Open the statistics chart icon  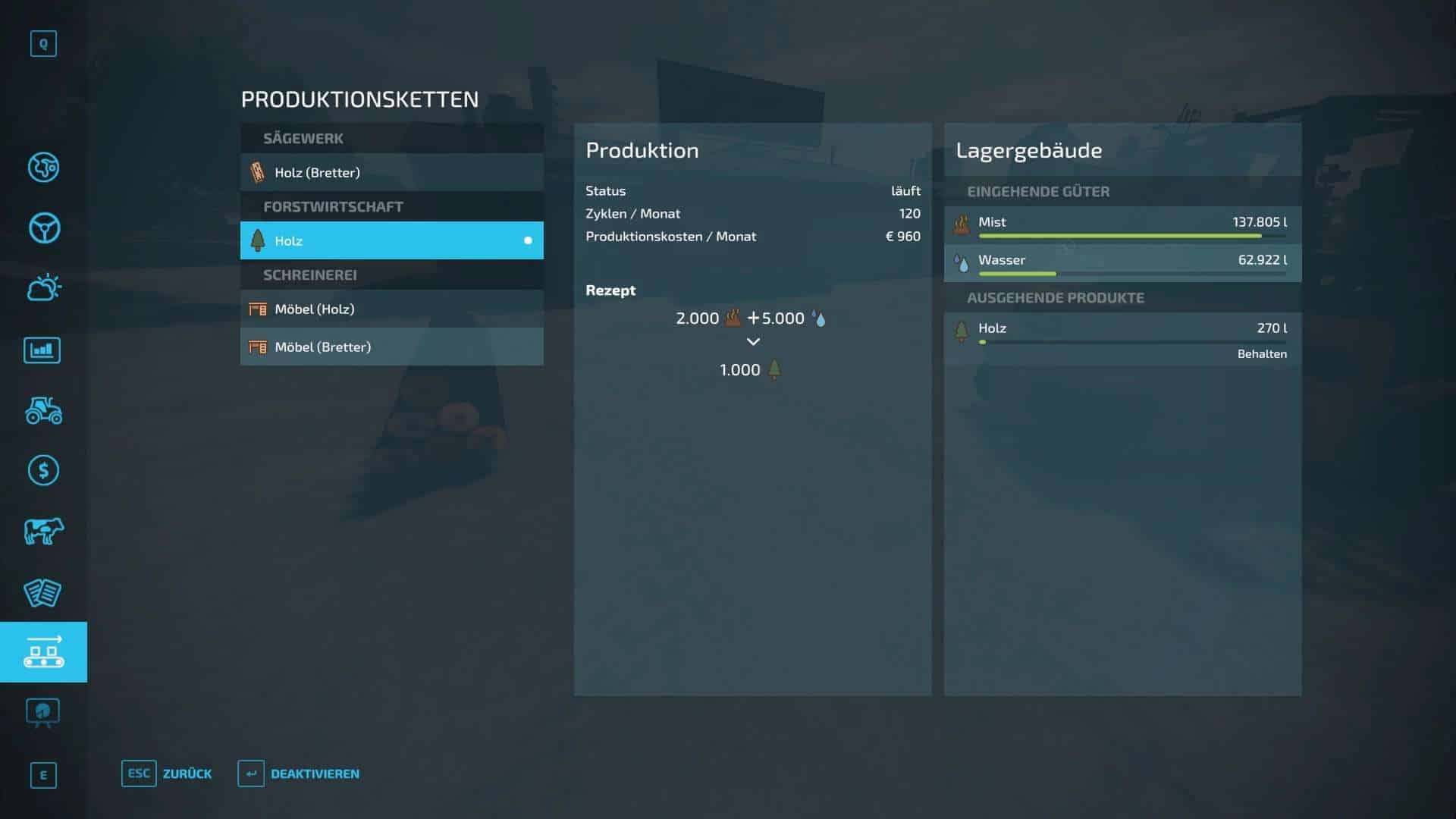[x=42, y=350]
